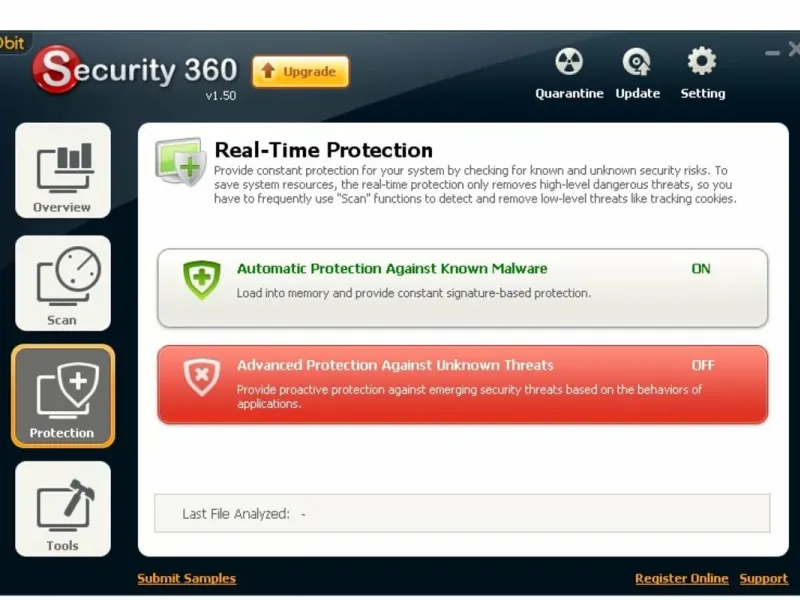Enable Advanced Protection OFF switch

tap(702, 366)
